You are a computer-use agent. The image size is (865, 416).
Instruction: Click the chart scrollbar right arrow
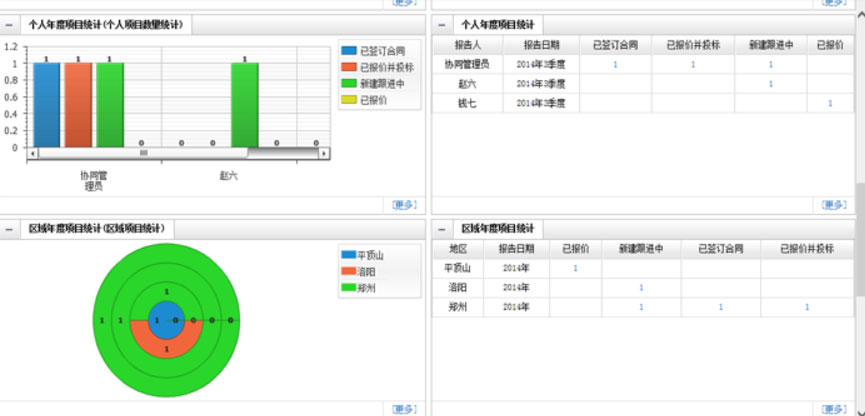[326, 153]
